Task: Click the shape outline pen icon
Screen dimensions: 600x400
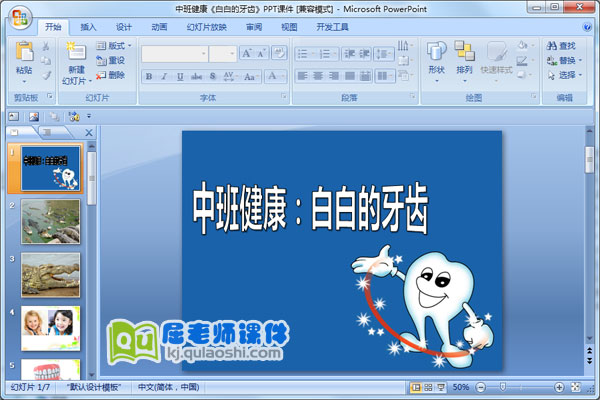Action: click(x=524, y=60)
